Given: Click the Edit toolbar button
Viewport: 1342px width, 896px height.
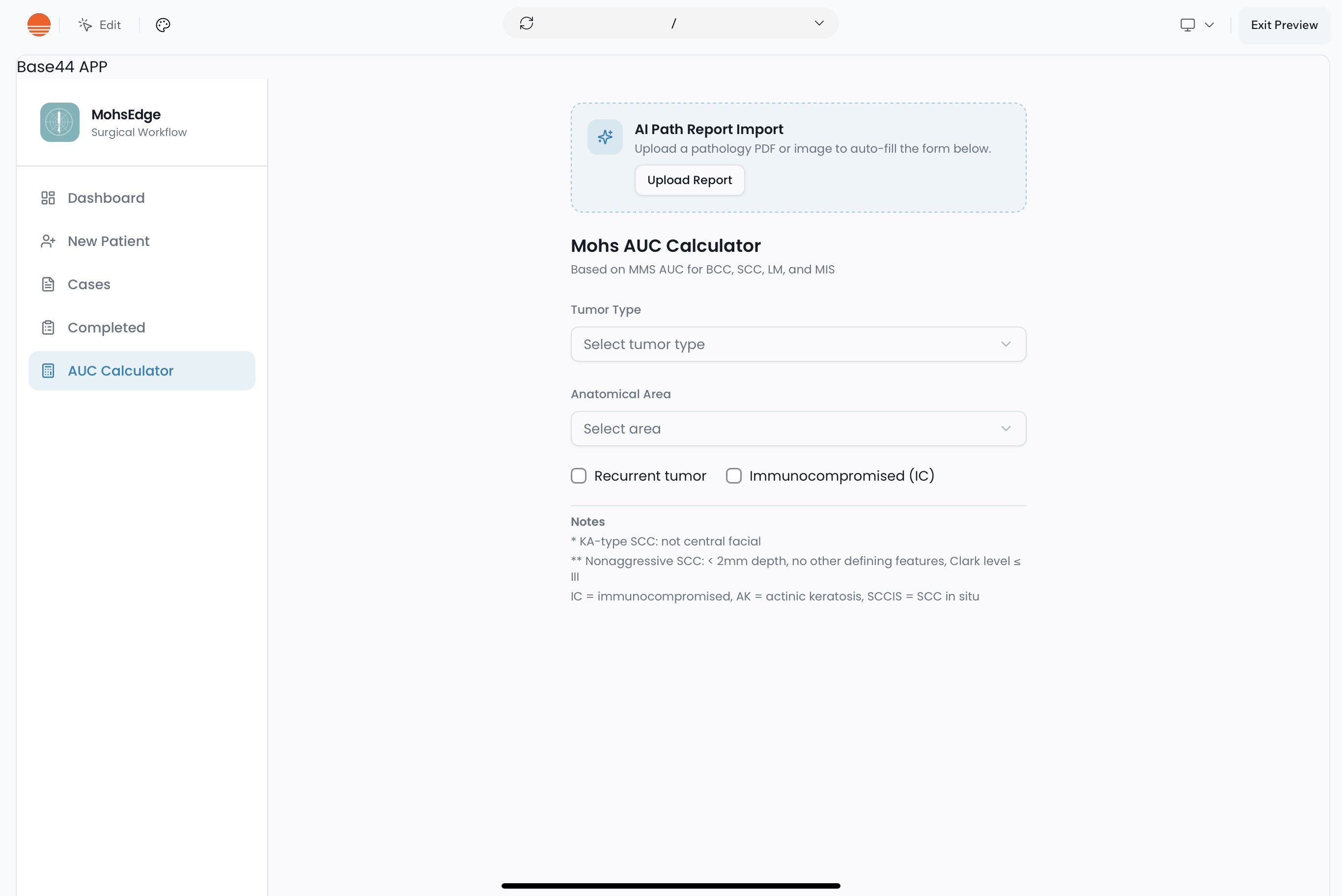Looking at the screenshot, I should [100, 25].
